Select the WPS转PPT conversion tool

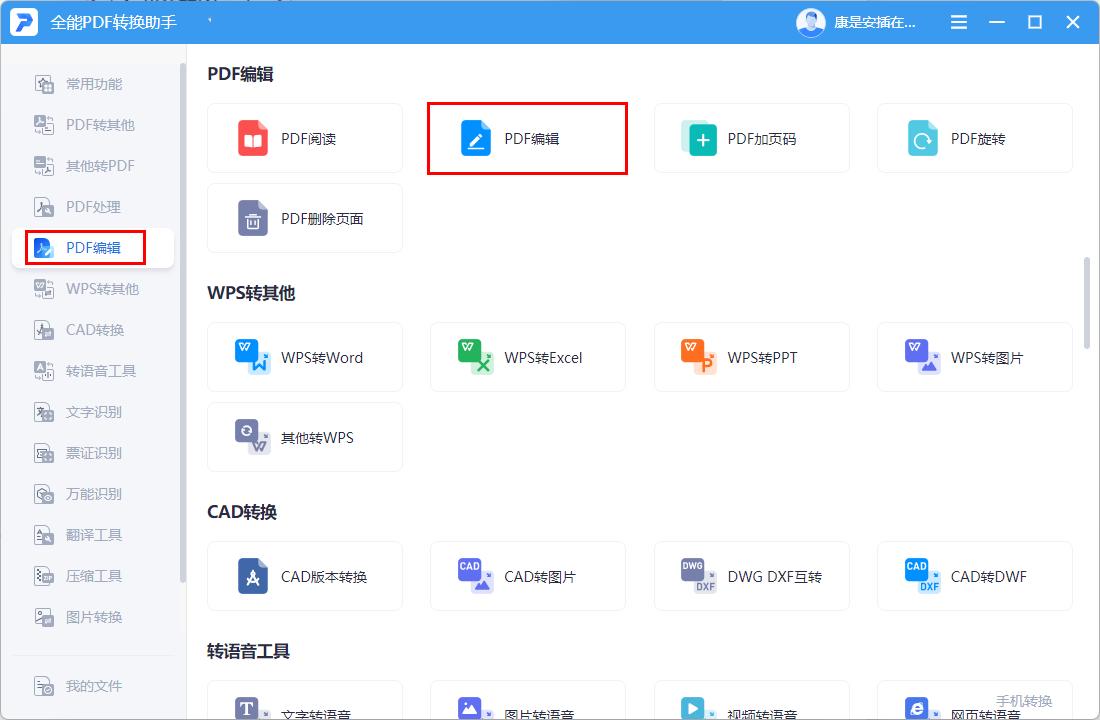751,357
